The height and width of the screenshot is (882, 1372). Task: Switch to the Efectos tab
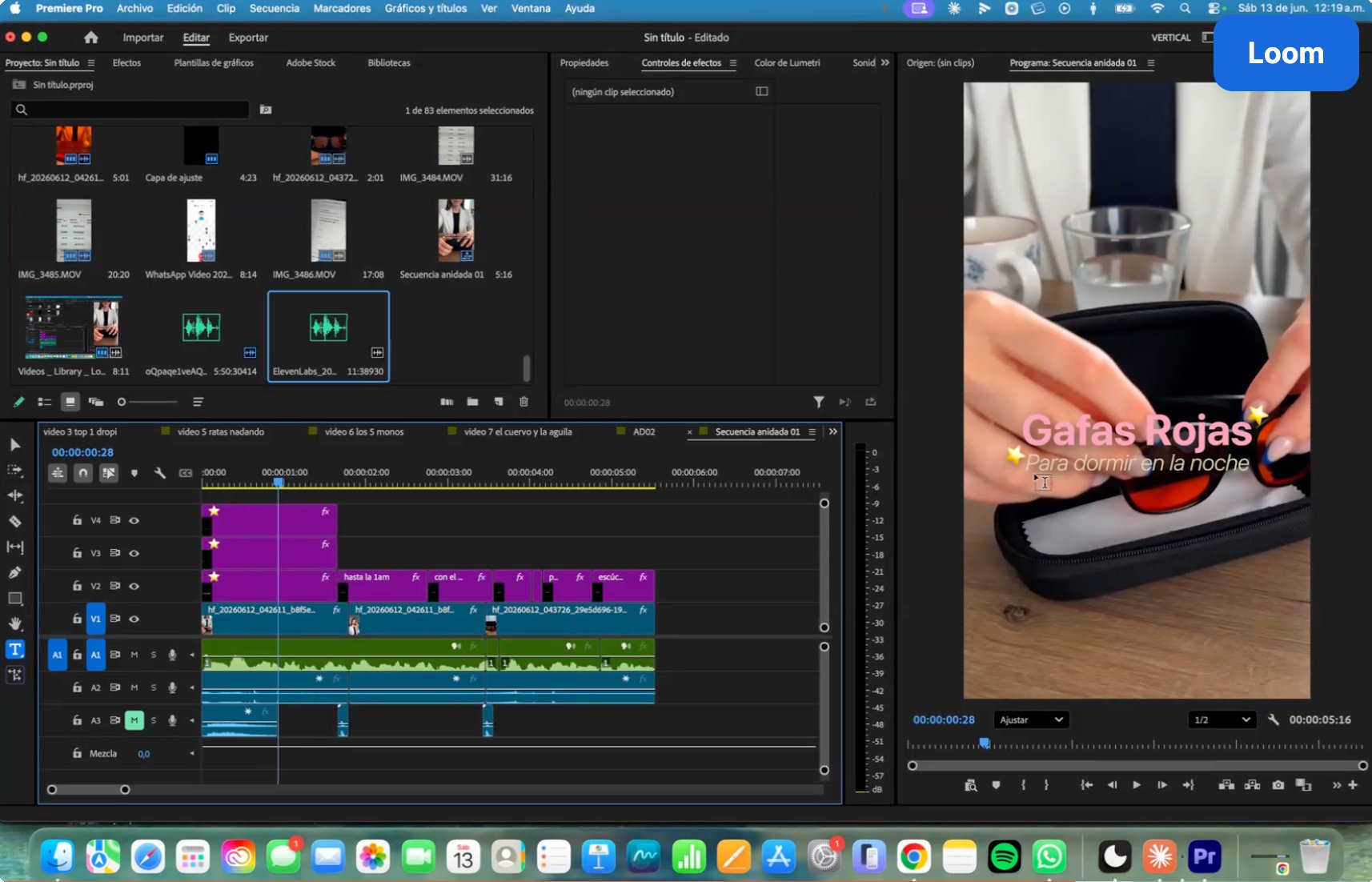[126, 62]
